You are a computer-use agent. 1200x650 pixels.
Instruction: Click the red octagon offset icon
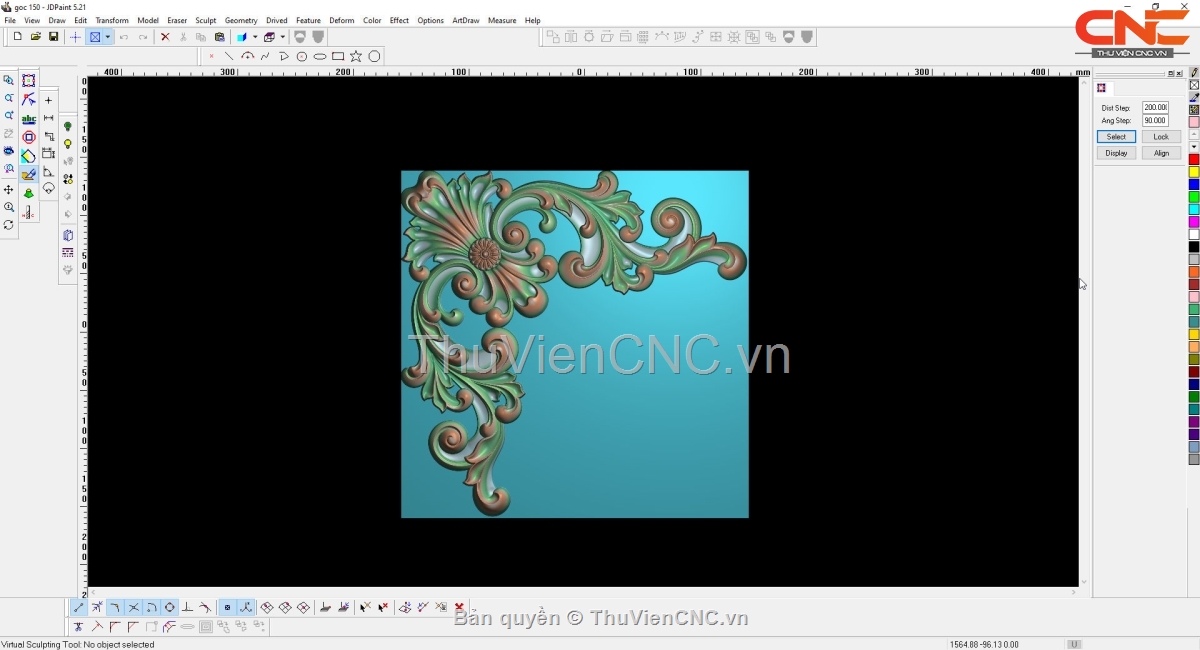(29, 137)
